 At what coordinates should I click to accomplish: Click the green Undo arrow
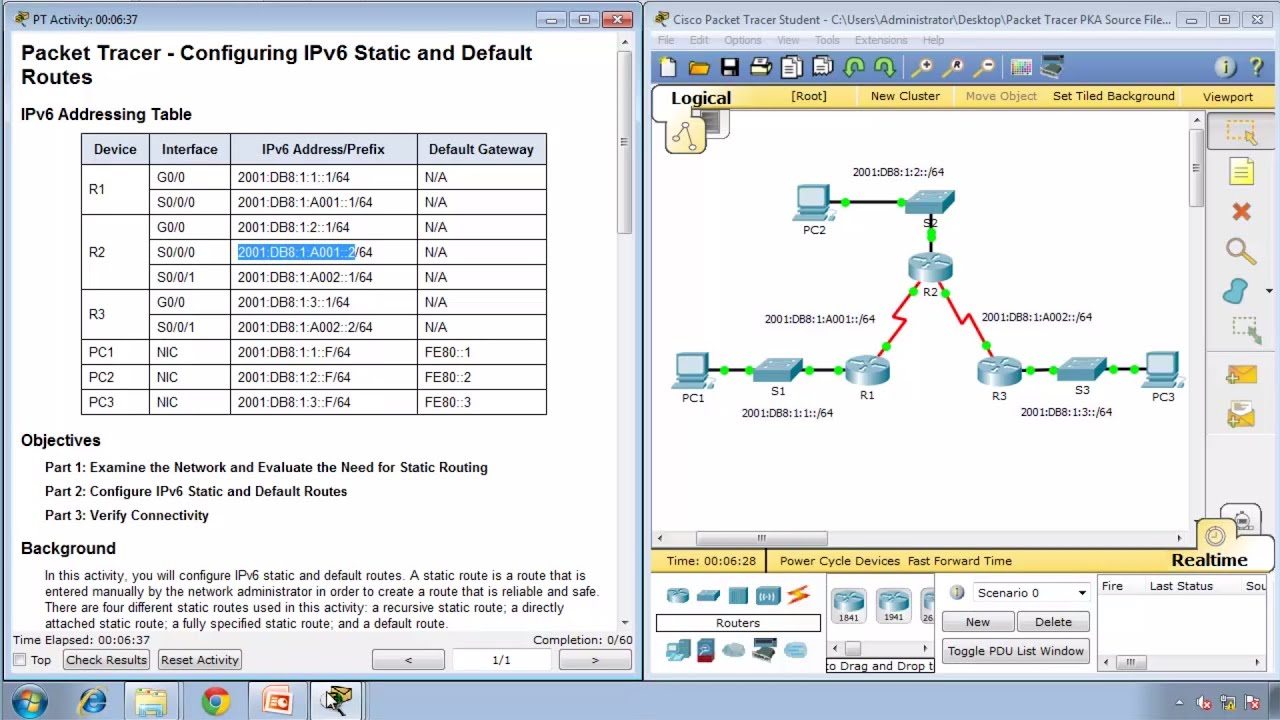[x=853, y=67]
